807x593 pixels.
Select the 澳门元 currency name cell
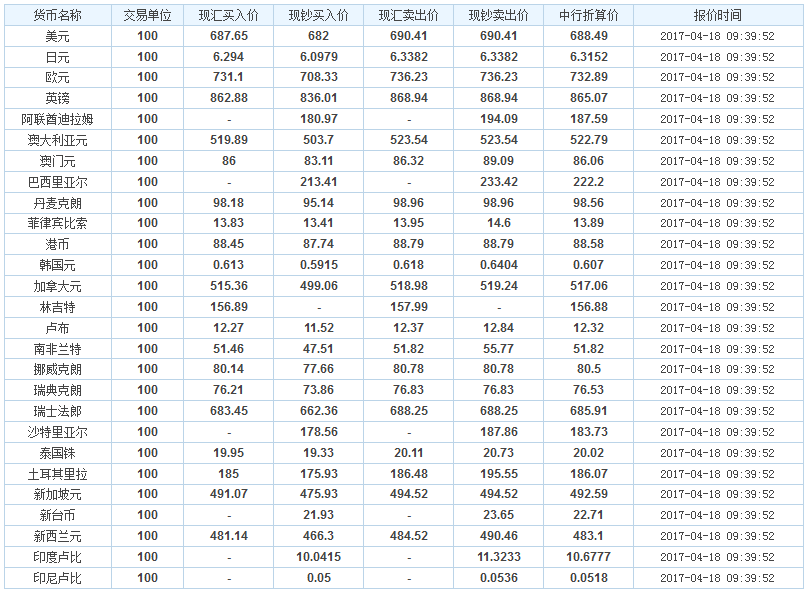(58, 161)
